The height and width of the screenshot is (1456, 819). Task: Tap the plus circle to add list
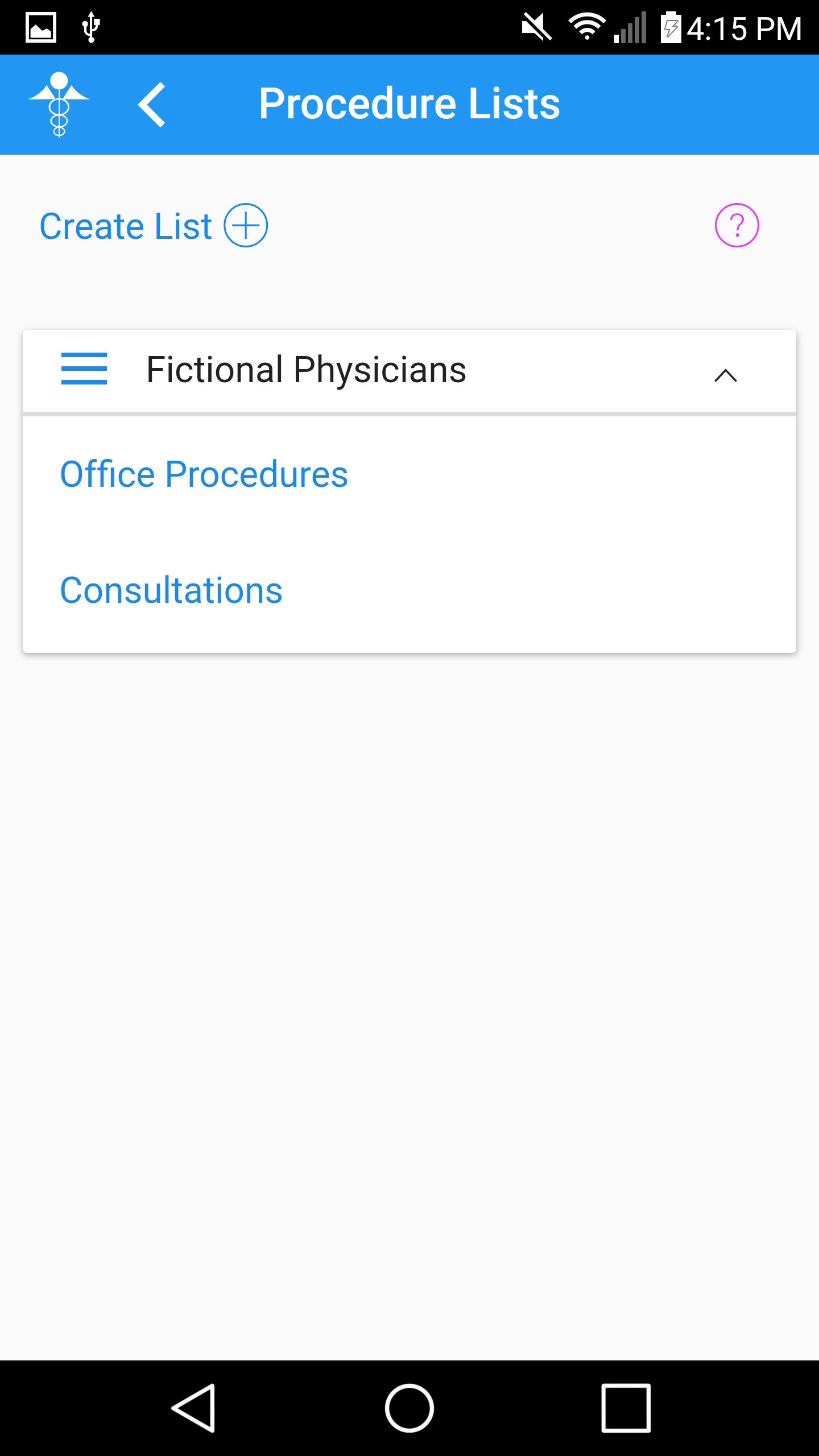point(246,225)
